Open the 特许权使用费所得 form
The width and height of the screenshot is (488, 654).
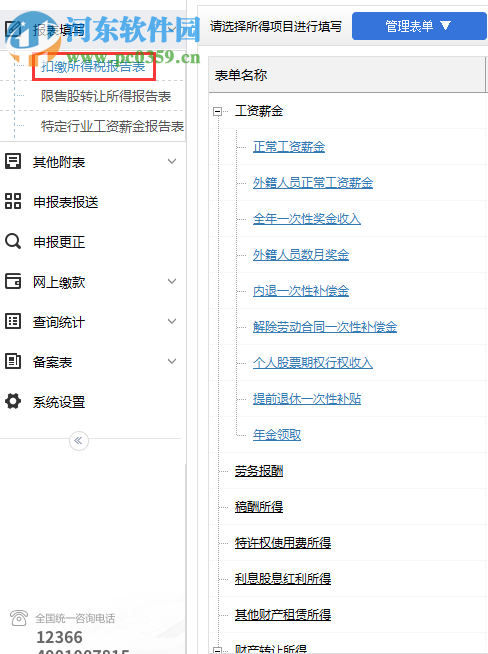click(283, 543)
